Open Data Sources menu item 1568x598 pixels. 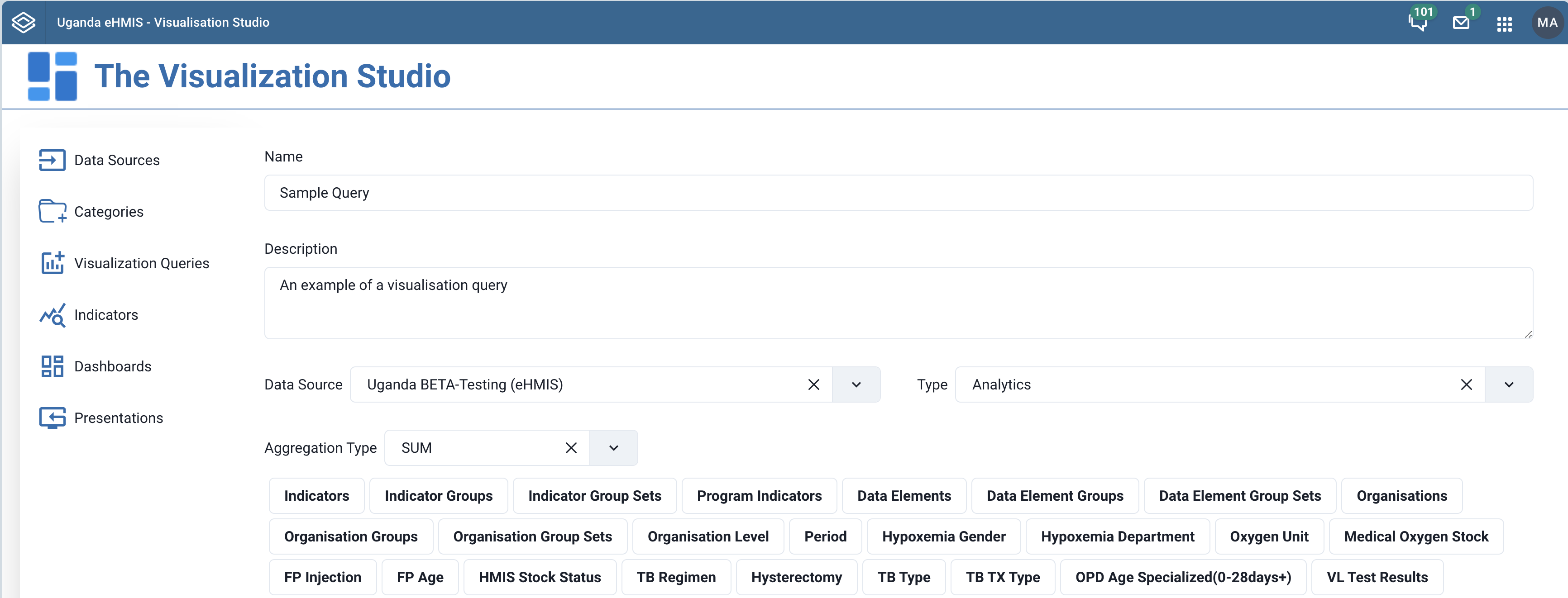(117, 160)
